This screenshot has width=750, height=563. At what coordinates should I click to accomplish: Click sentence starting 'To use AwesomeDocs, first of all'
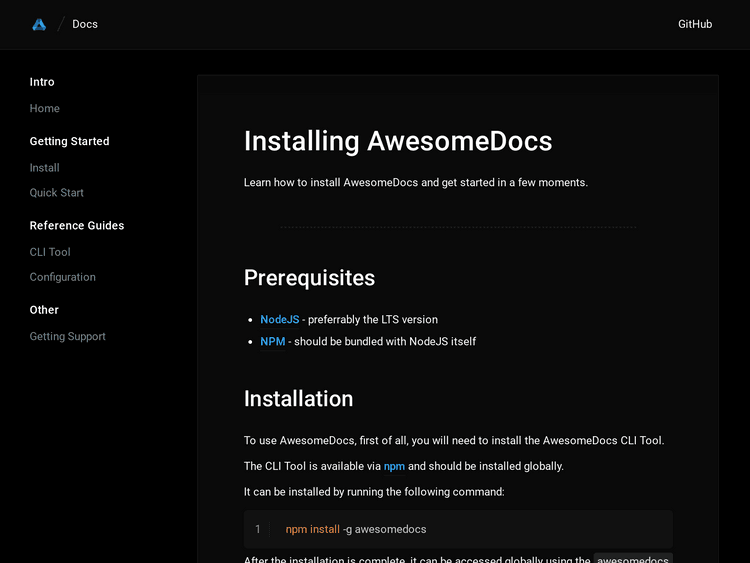point(454,441)
